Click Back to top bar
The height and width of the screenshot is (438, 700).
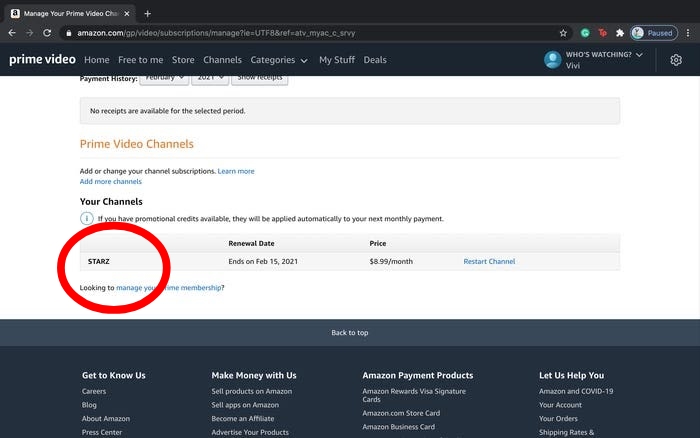coord(350,333)
